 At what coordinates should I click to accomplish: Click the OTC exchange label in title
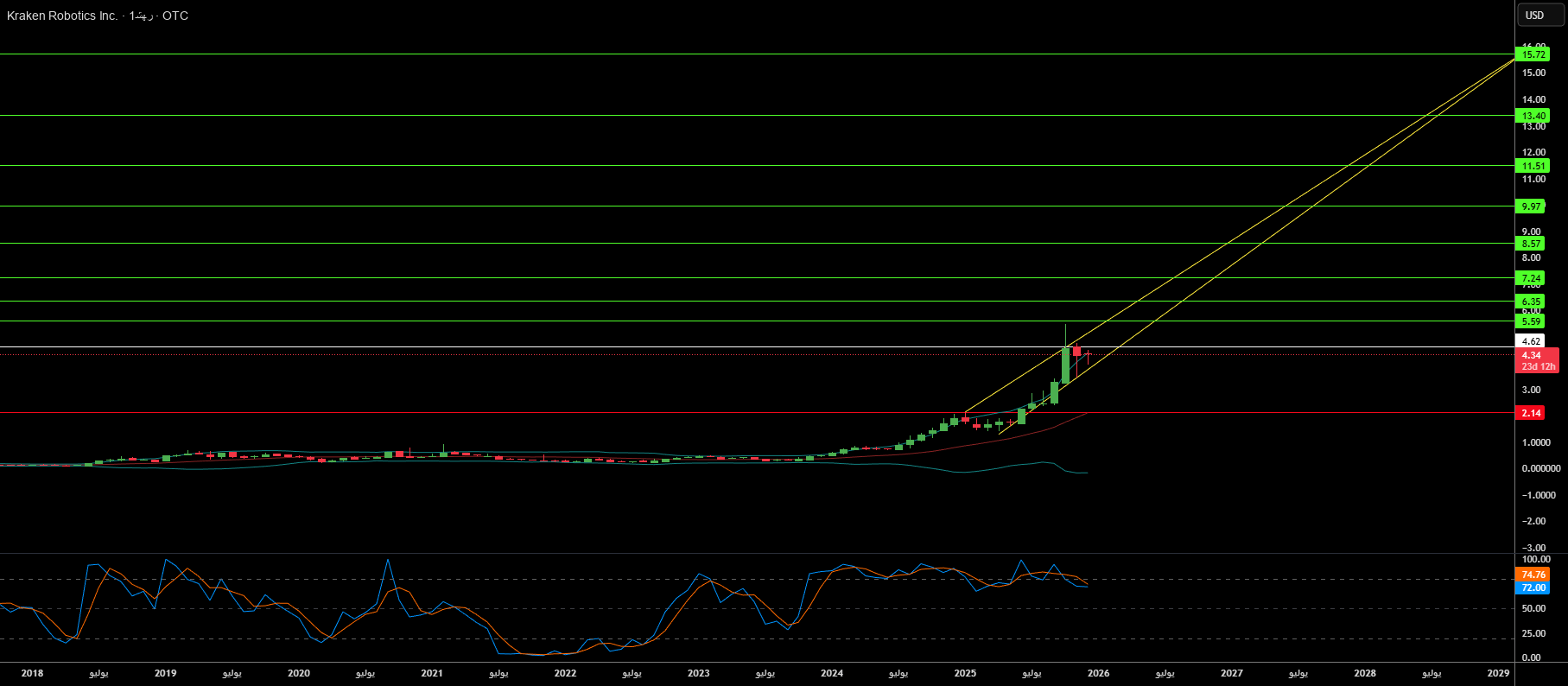[175, 16]
